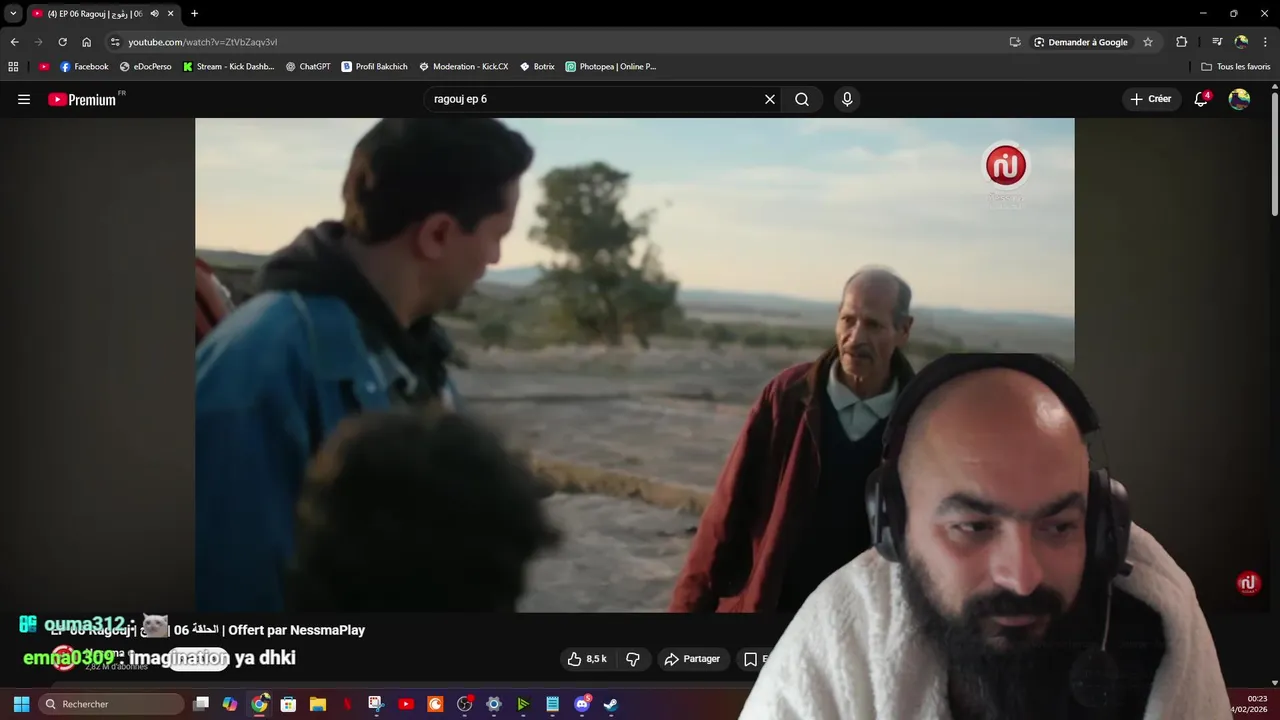The width and height of the screenshot is (1280, 720).
Task: Click the Demander à Google button
Action: point(1081,42)
